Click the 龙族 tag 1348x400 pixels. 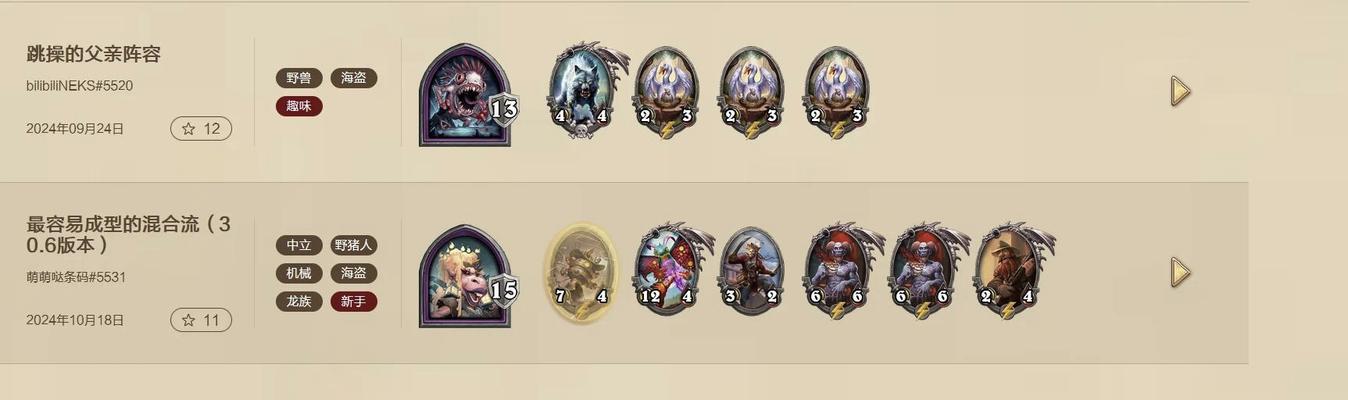click(299, 301)
